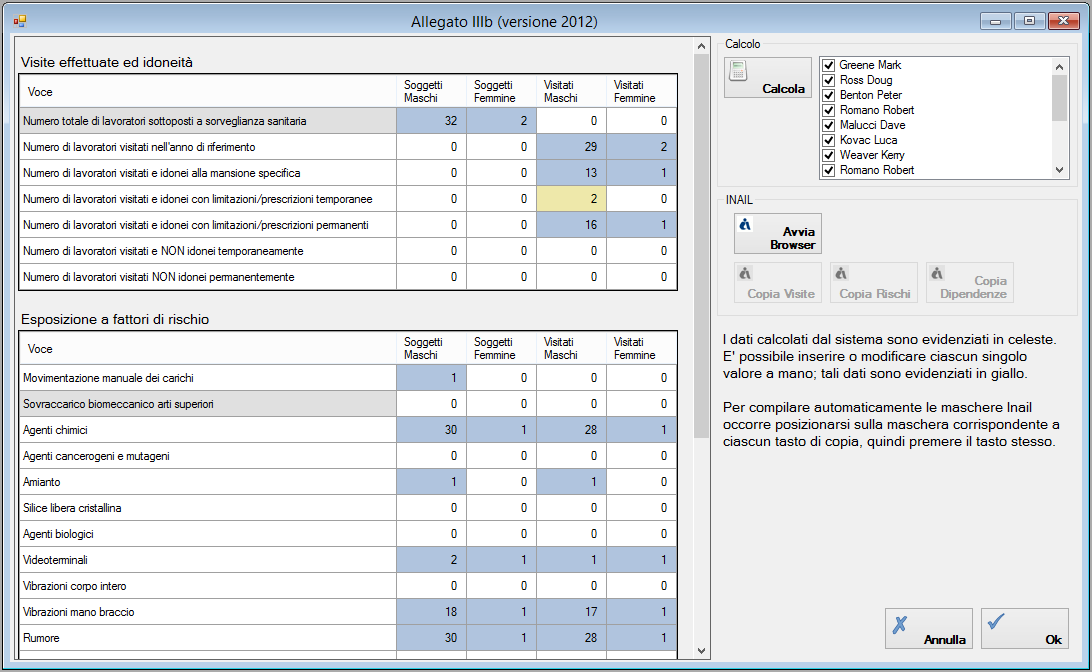Click the Copia Dipendenze button
1092x672 pixels.
(x=970, y=283)
